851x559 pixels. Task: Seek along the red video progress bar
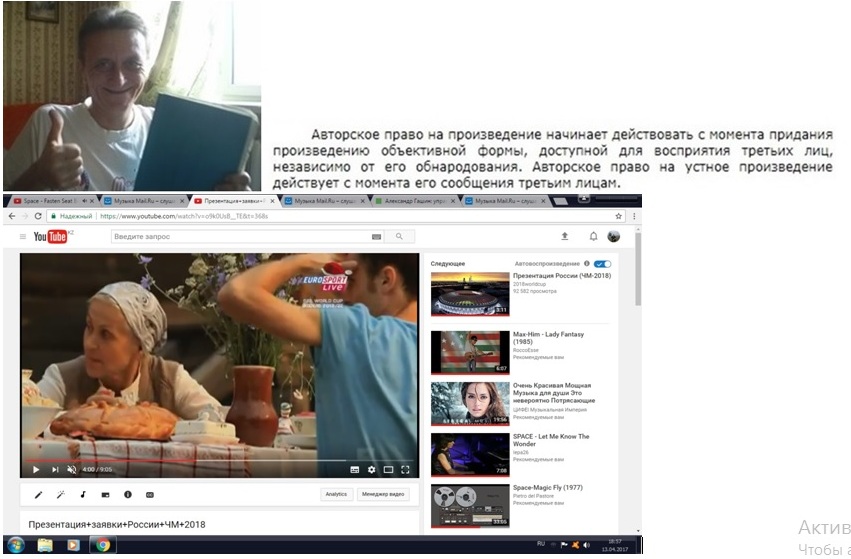pyautogui.click(x=219, y=460)
